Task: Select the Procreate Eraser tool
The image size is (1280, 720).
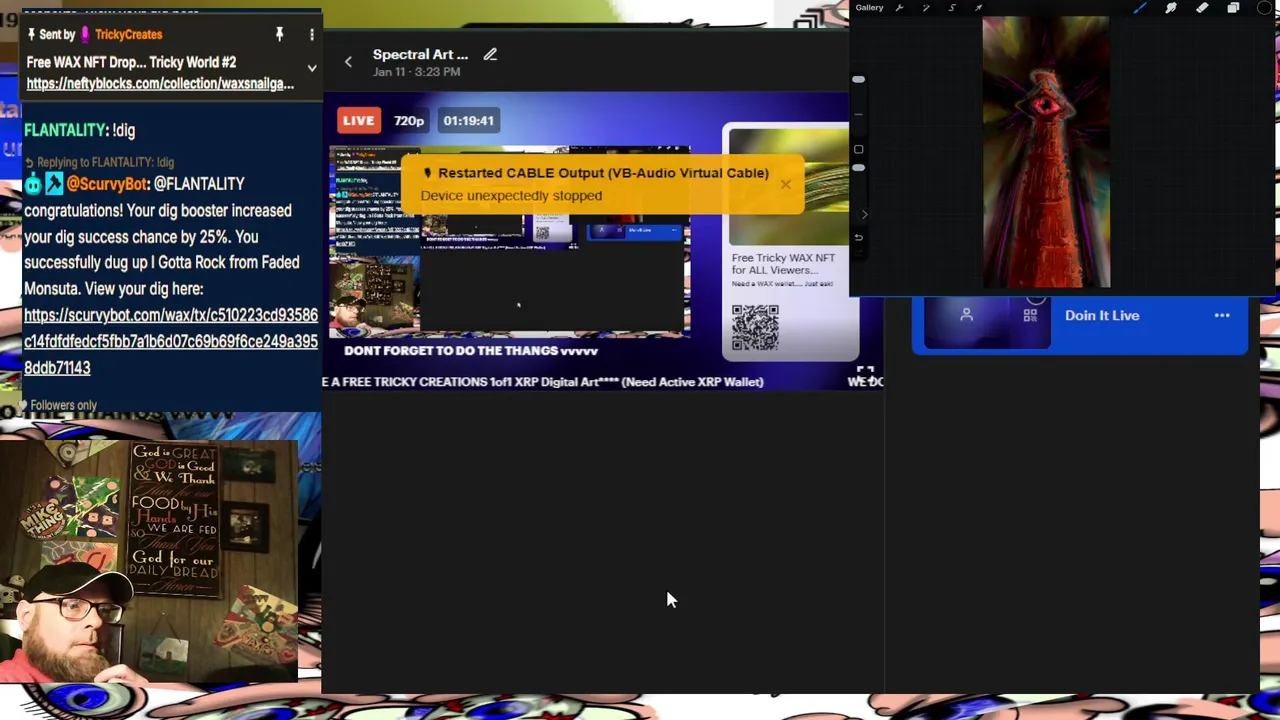Action: coord(1202,8)
